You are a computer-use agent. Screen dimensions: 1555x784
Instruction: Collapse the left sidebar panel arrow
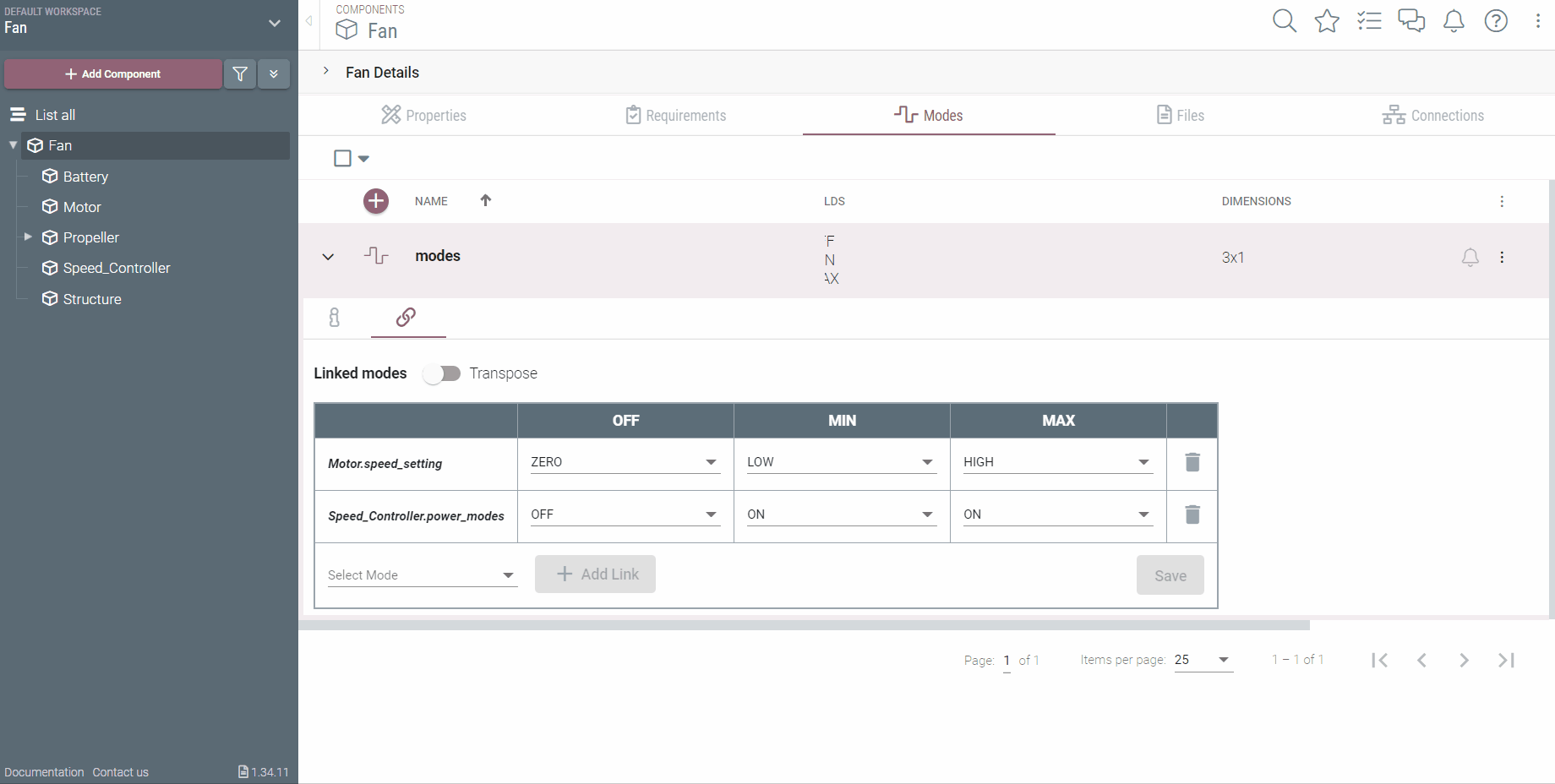[309, 21]
